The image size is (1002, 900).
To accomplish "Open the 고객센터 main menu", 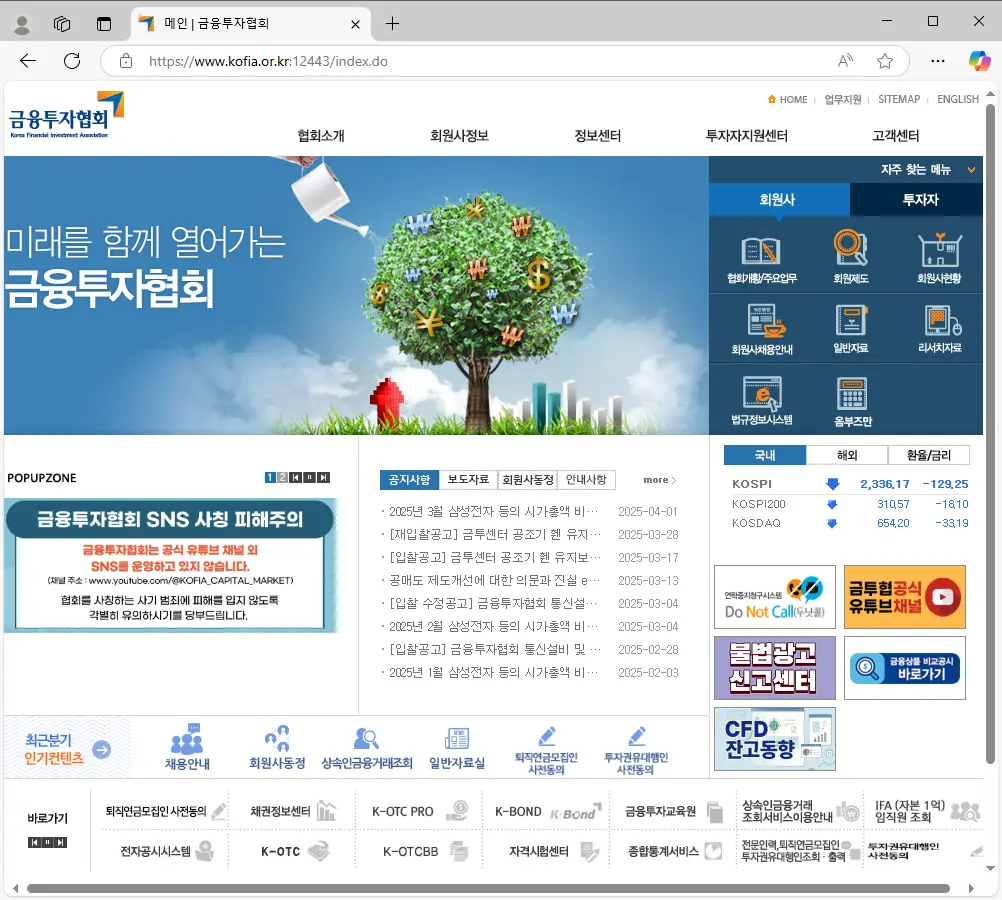I will pyautogui.click(x=895, y=136).
